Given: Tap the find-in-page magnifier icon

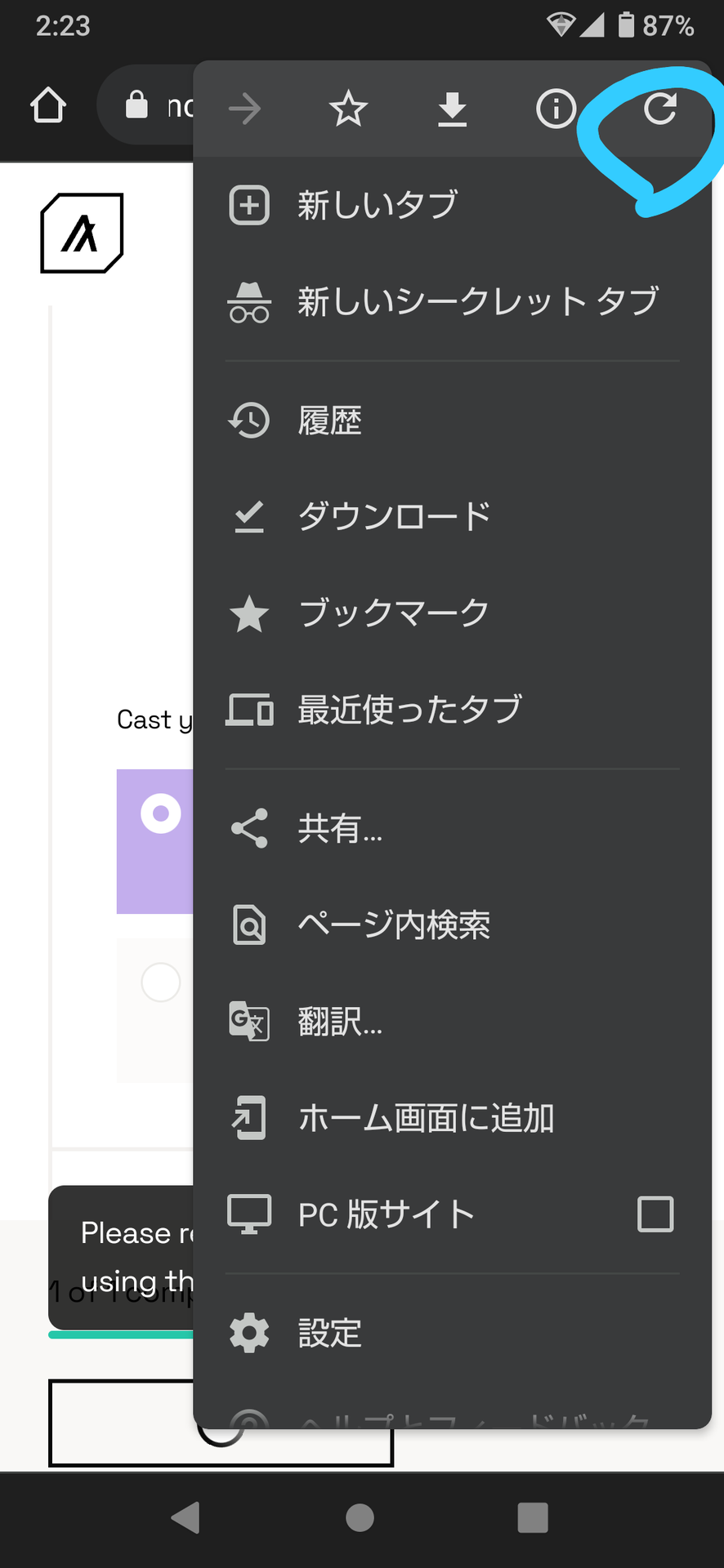Looking at the screenshot, I should point(249,925).
